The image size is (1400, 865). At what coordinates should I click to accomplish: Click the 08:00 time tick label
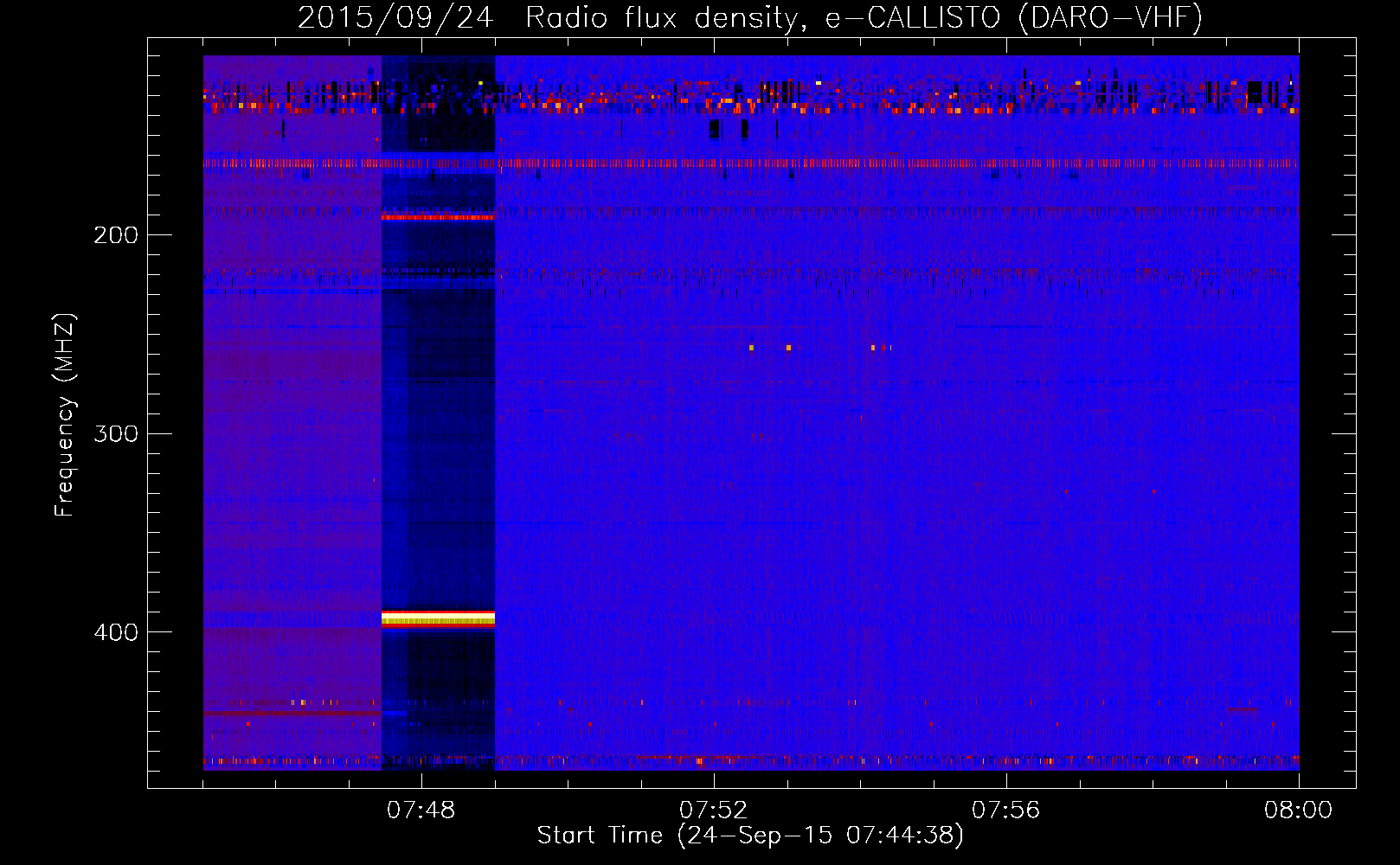click(x=1298, y=811)
